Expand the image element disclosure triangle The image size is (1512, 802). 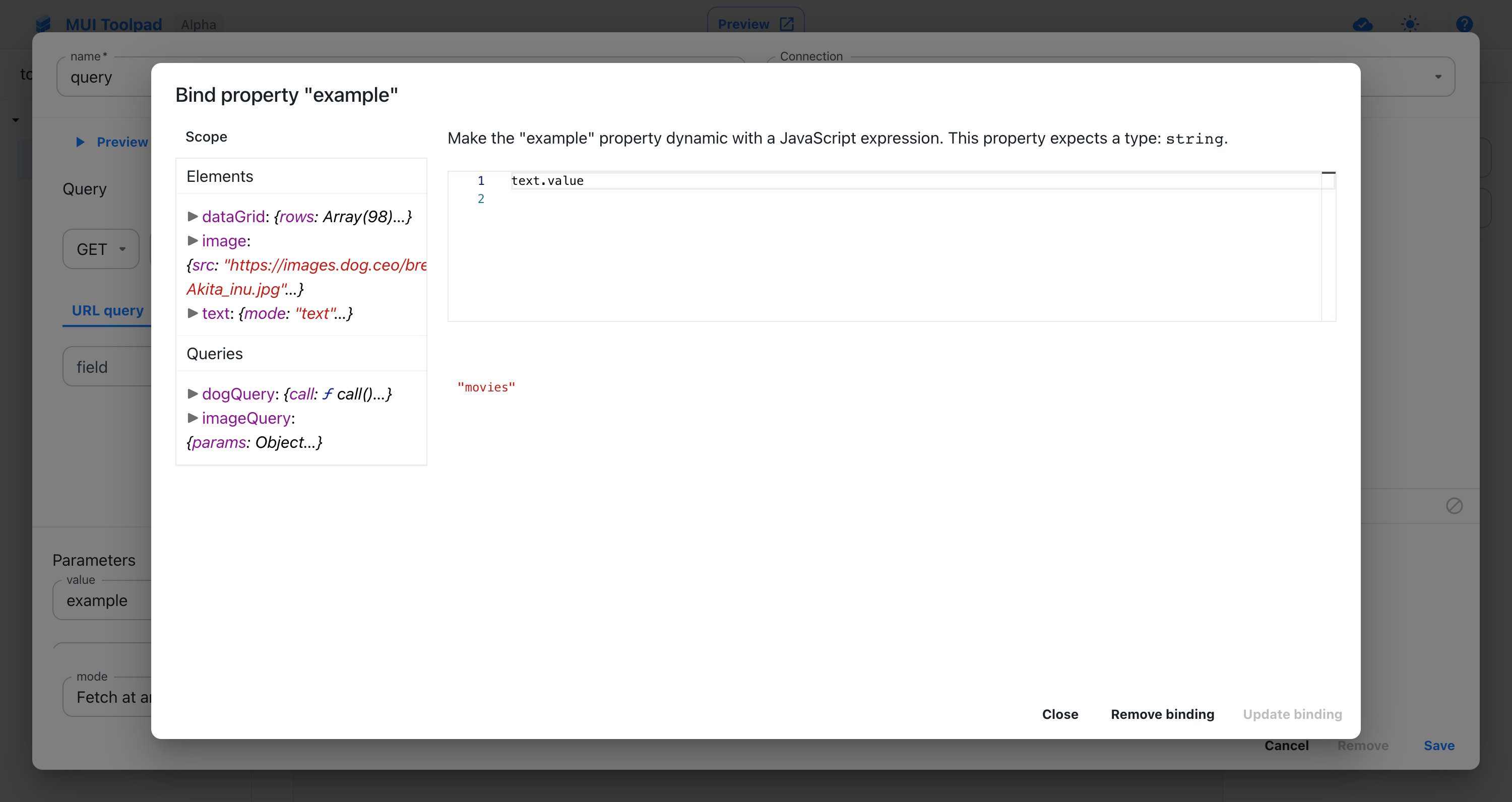193,240
